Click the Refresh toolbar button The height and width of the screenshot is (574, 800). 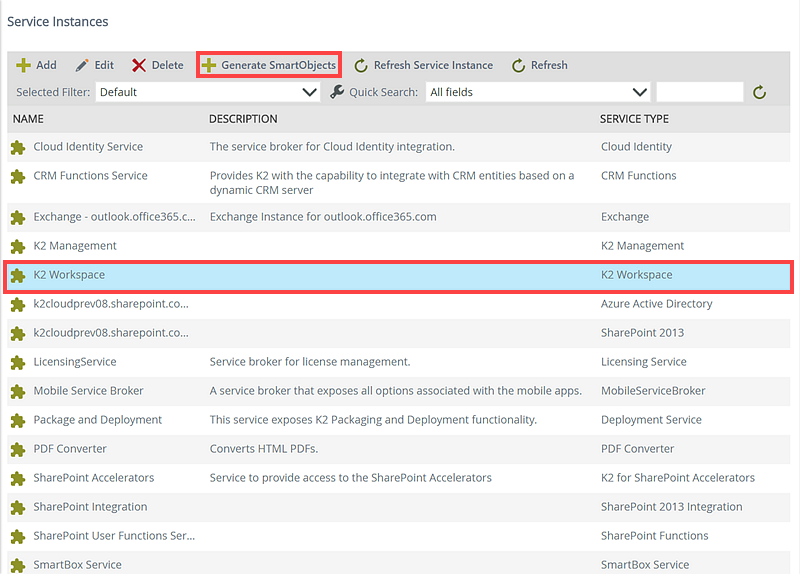tap(539, 65)
